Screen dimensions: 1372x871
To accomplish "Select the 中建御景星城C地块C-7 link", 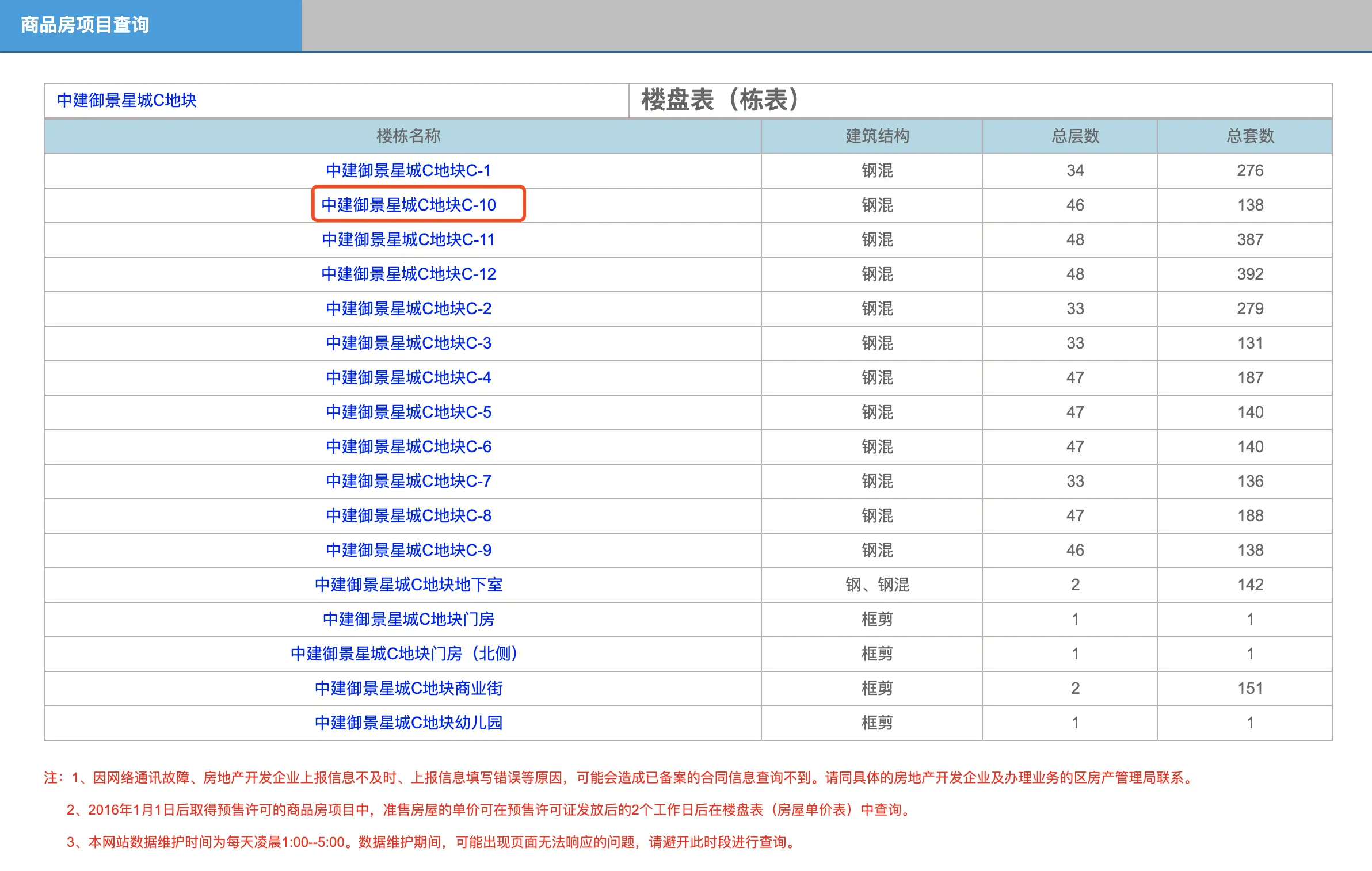I will [408, 481].
